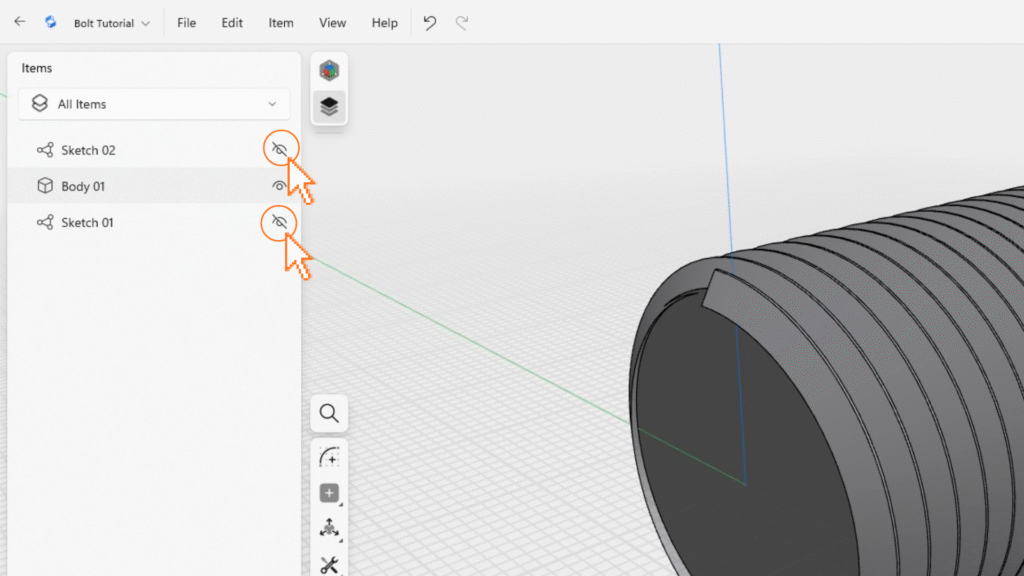Open the File menu
1024x576 pixels.
click(x=186, y=23)
